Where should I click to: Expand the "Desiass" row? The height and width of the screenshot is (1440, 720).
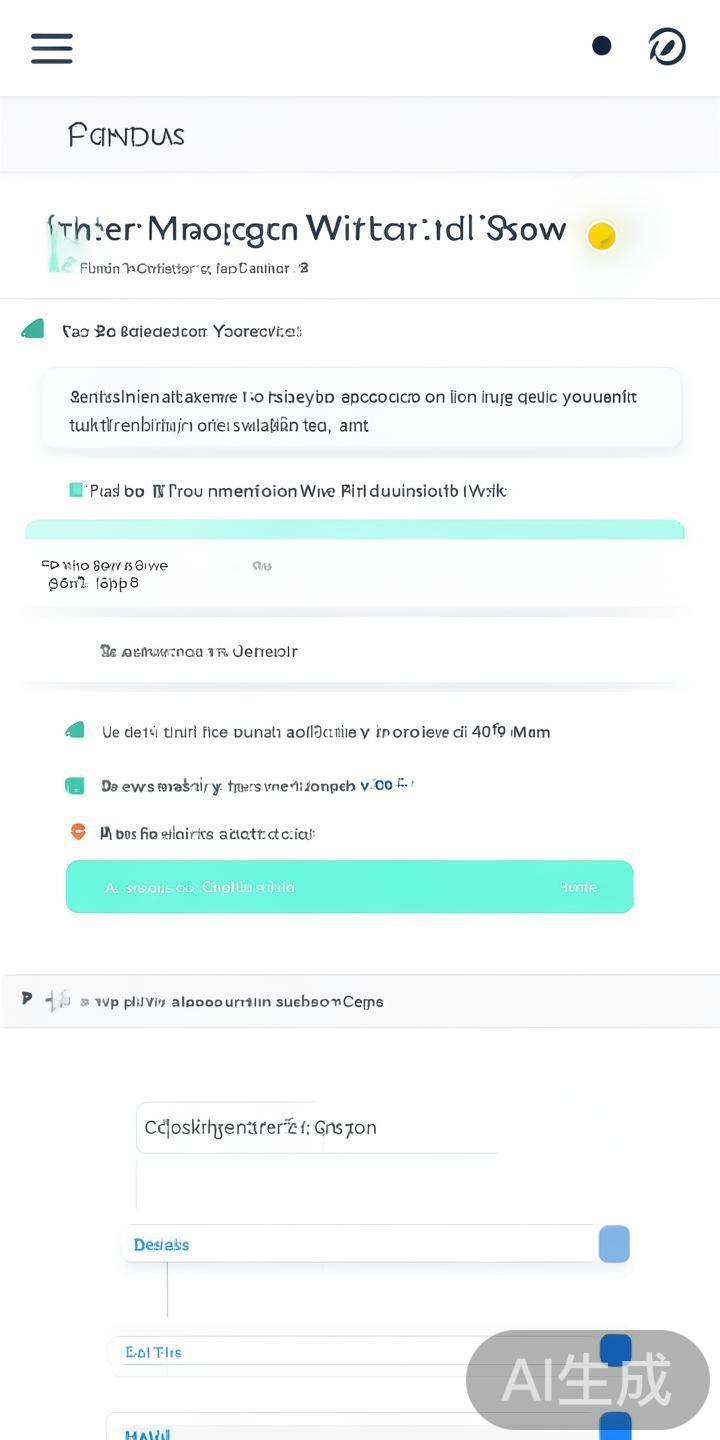(x=360, y=1244)
